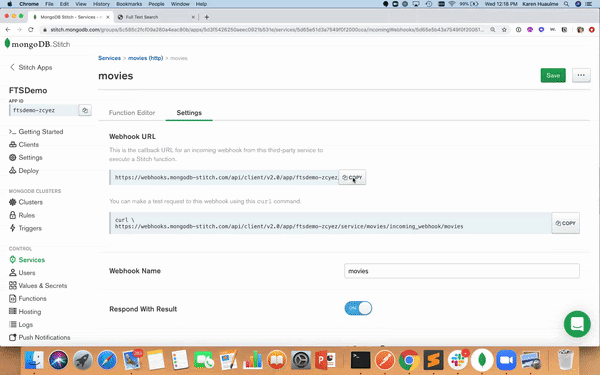The image size is (600, 375).
Task: Navigate to Services breadcrumb
Action: pyautogui.click(x=109, y=58)
